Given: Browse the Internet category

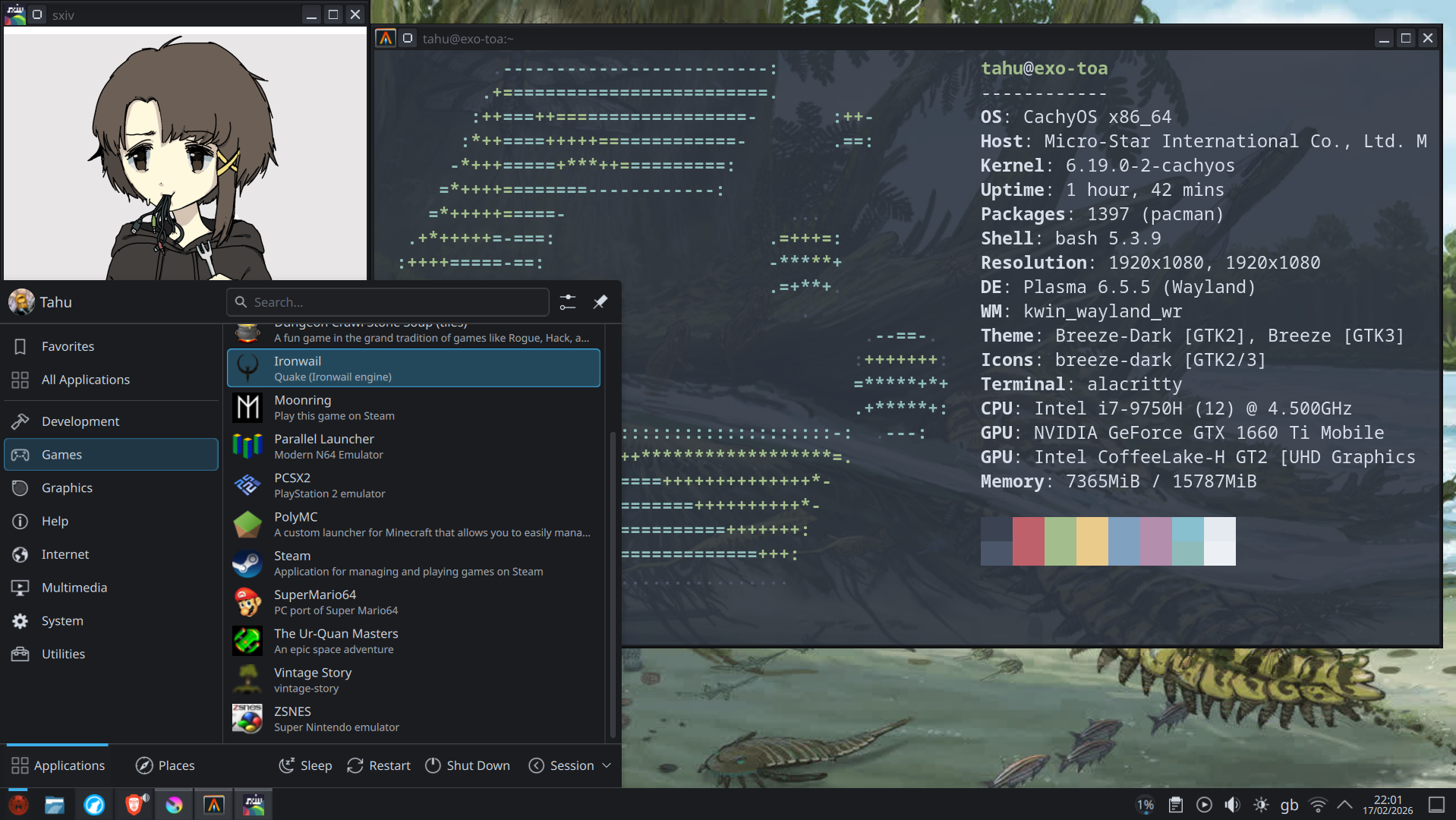Looking at the screenshot, I should coord(111,554).
